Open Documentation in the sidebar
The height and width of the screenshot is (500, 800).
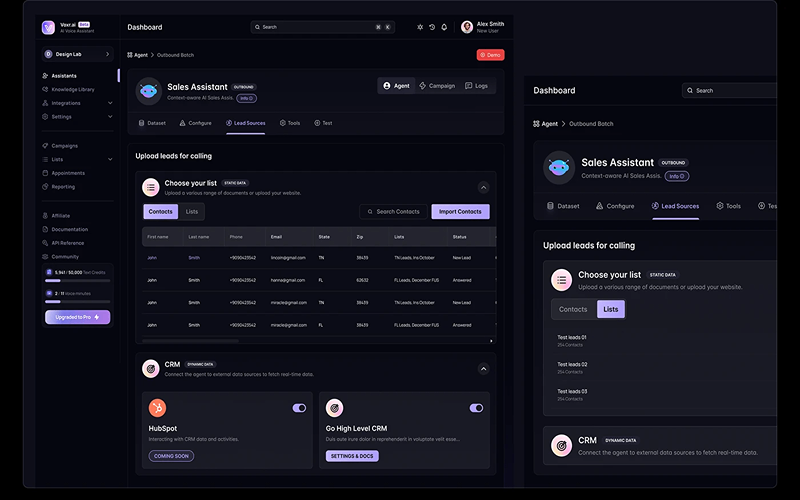pyautogui.click(x=69, y=229)
